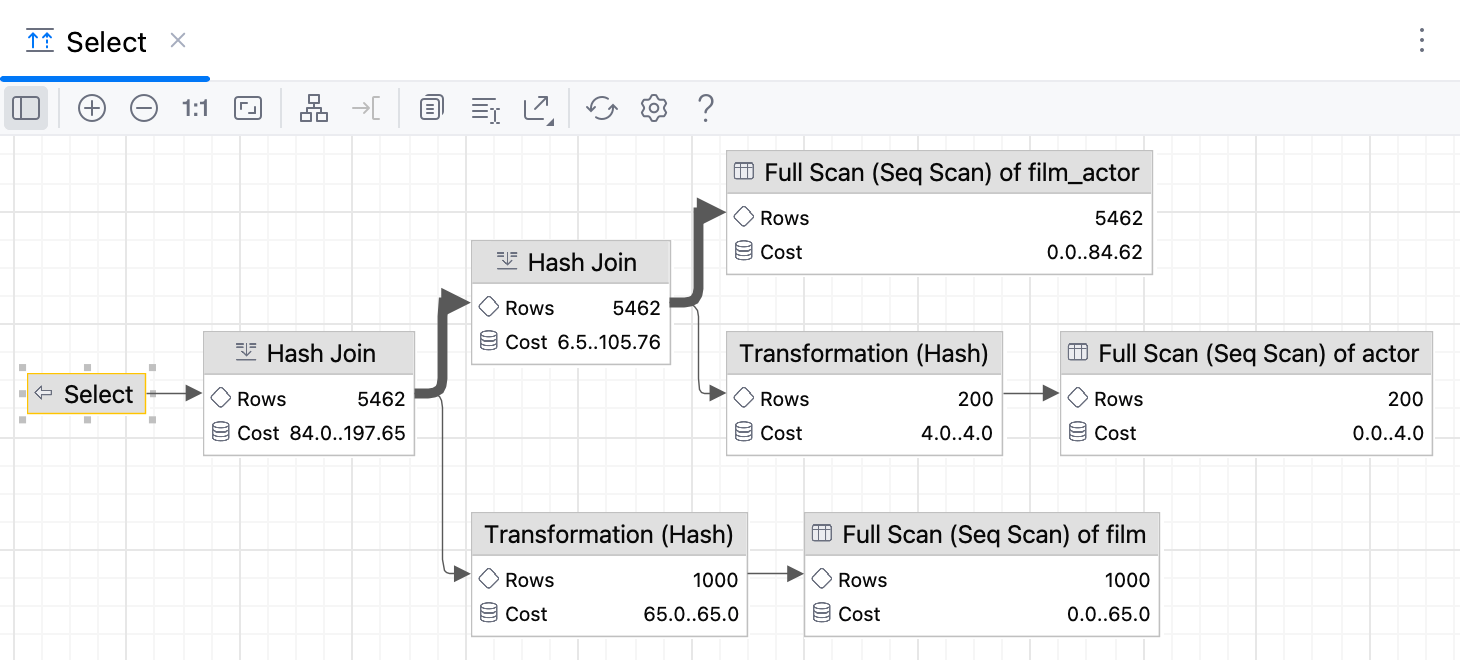
Task: Refresh the query plan diagram
Action: click(601, 107)
